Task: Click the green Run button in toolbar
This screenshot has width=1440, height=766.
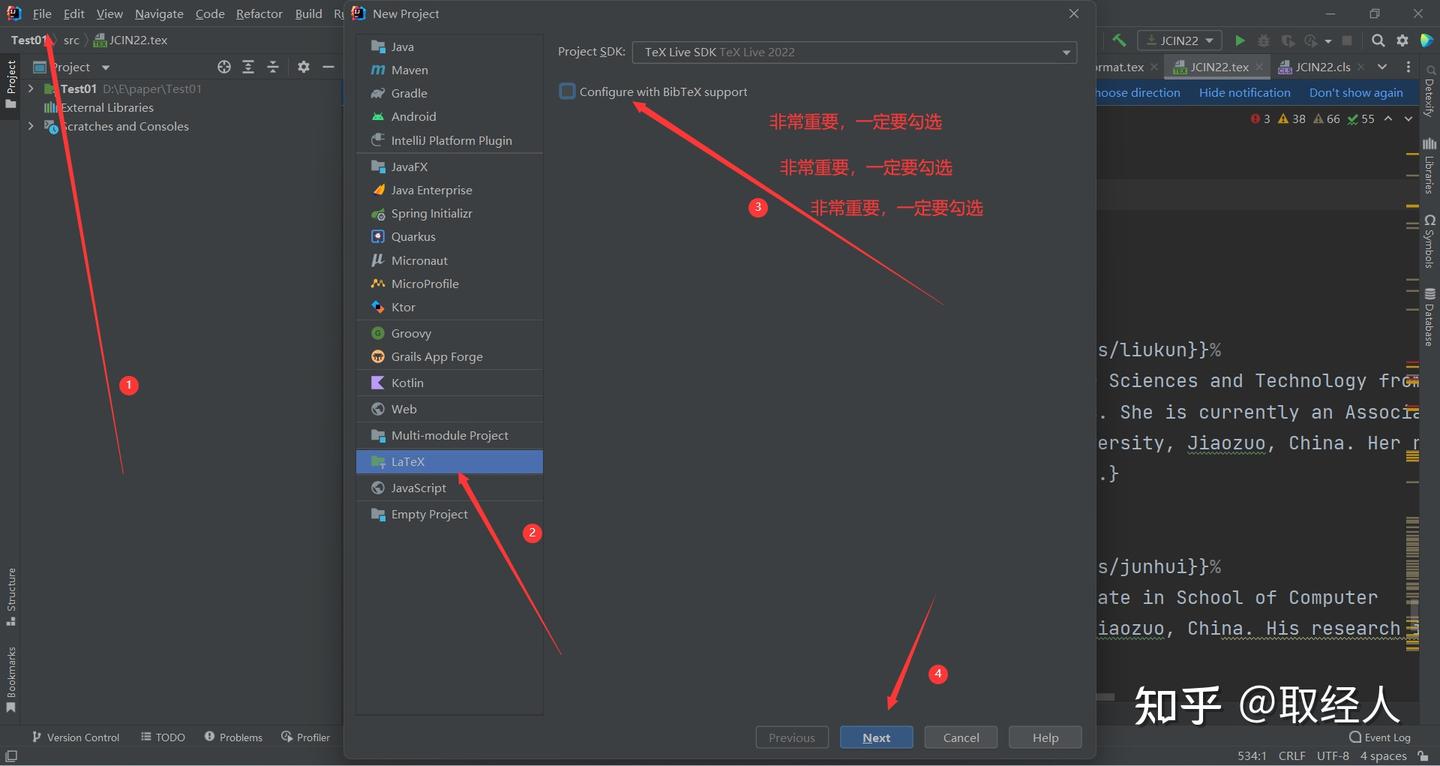Action: coord(1240,40)
